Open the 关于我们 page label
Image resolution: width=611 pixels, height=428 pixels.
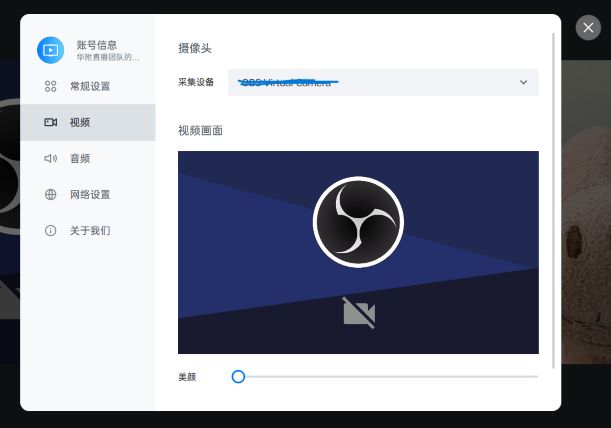click(90, 231)
